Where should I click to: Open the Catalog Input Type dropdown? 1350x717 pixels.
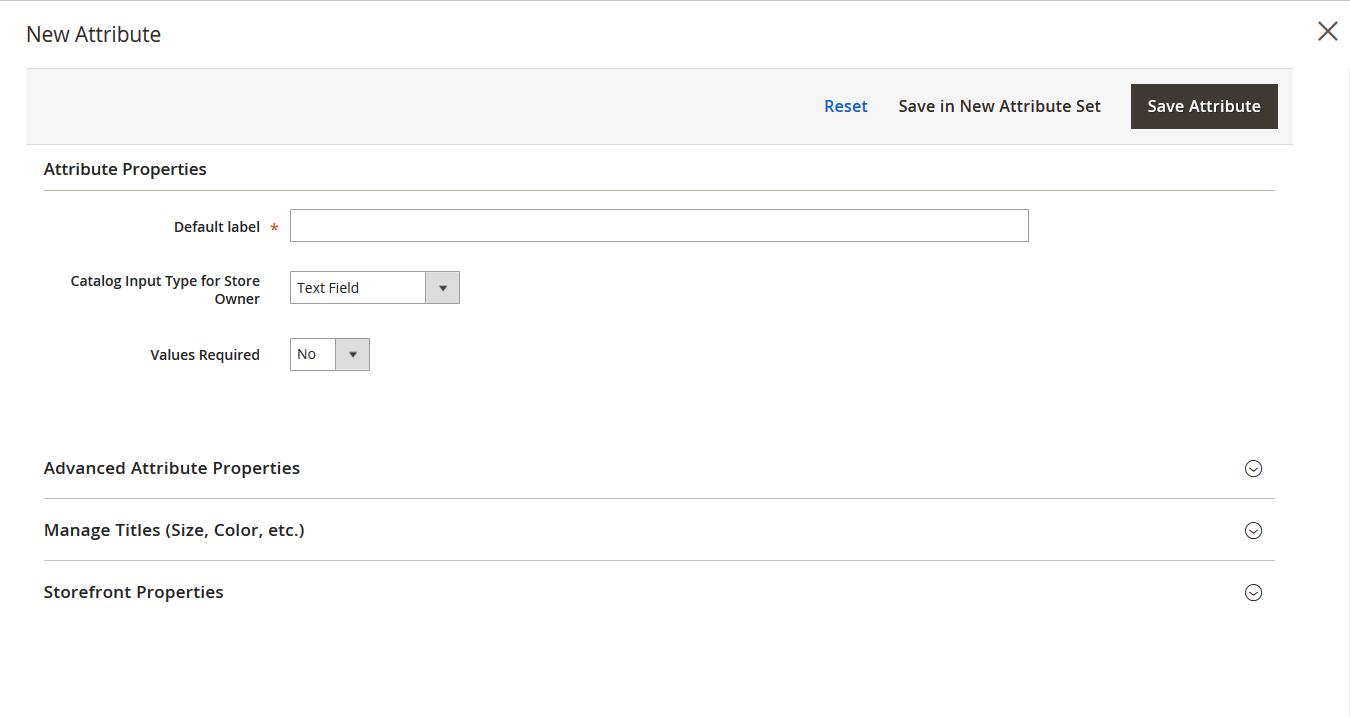375,287
